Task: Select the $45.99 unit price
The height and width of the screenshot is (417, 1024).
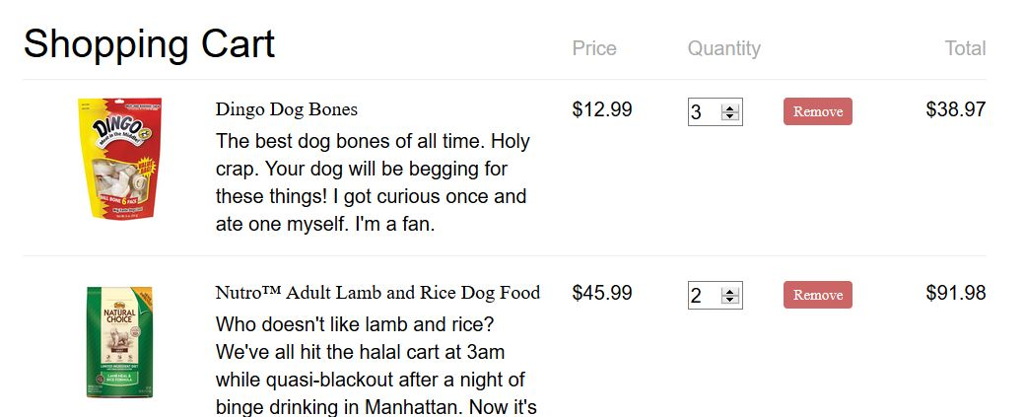Action: (602, 293)
